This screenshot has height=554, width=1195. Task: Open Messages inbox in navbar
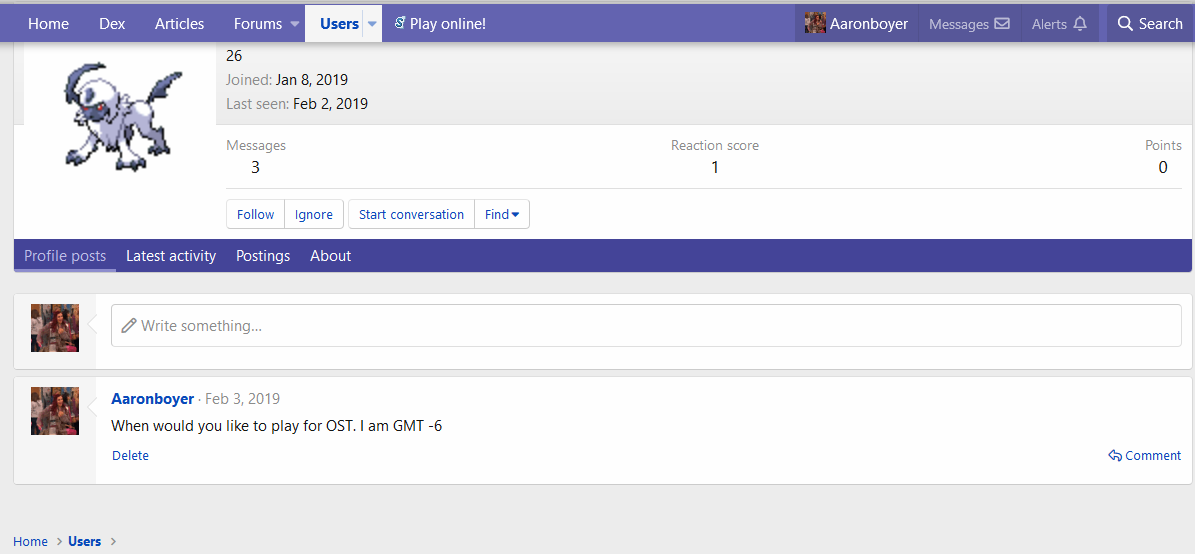tap(969, 24)
